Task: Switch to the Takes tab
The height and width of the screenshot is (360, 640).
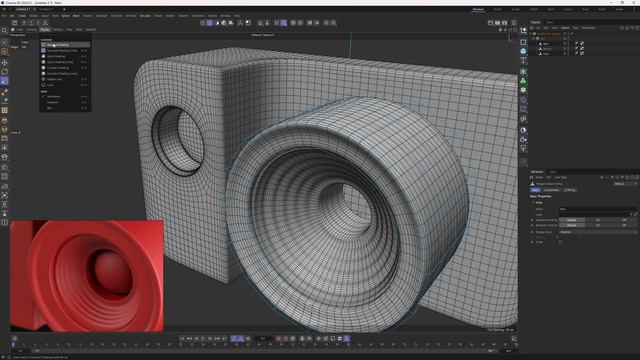Action: click(550, 22)
